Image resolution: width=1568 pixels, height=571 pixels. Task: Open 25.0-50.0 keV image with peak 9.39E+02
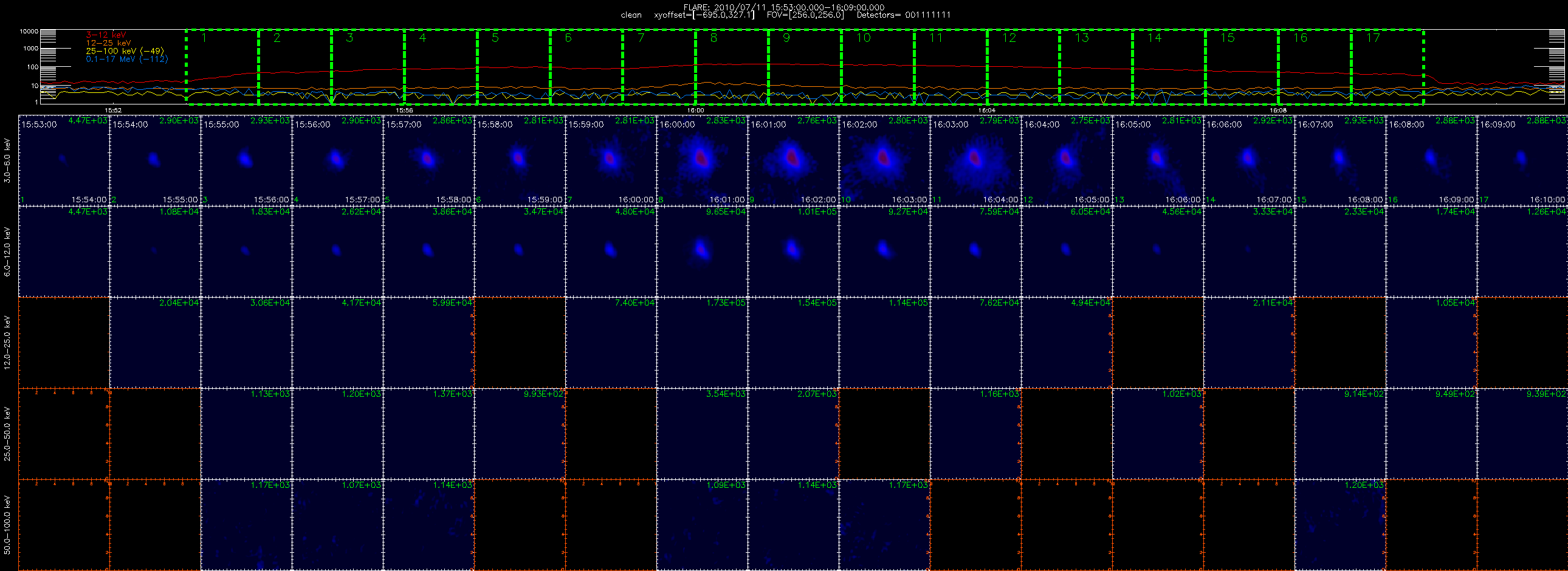[x=1522, y=434]
